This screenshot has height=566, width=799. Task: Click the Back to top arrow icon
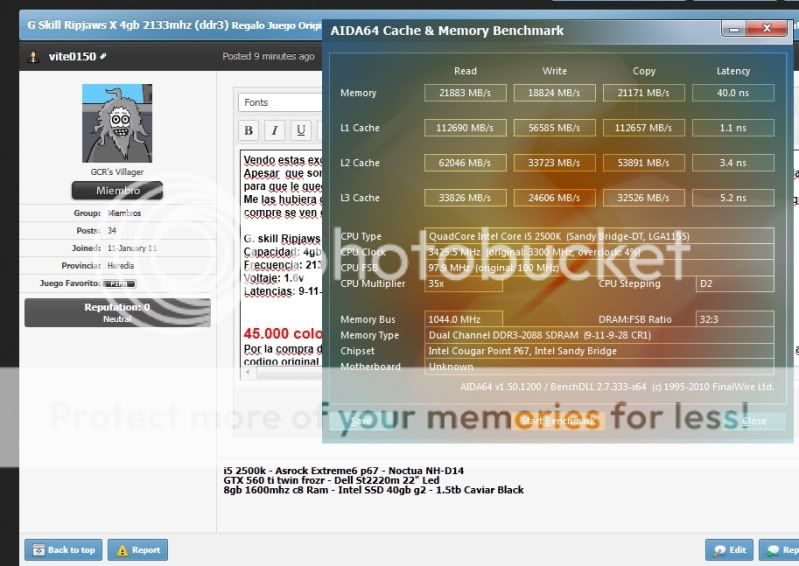coord(38,550)
